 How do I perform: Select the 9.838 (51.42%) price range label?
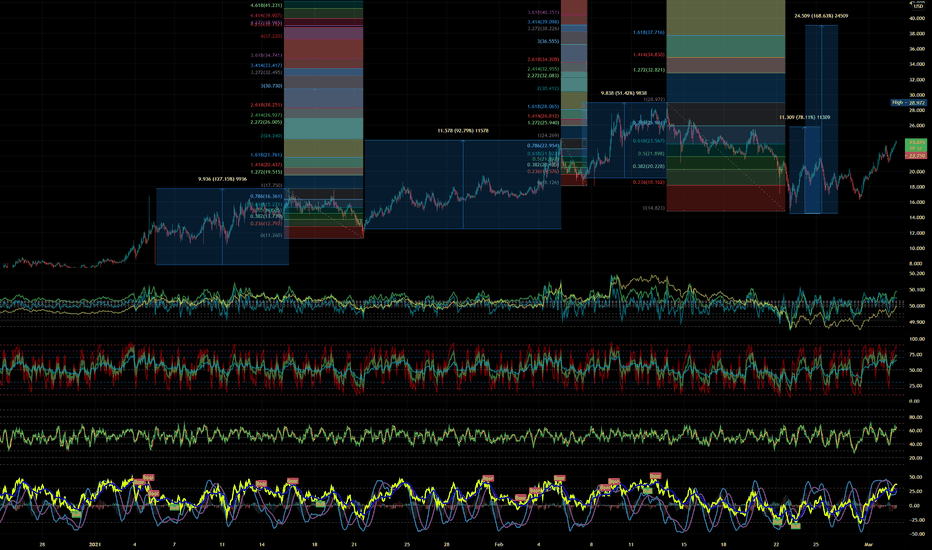point(624,93)
